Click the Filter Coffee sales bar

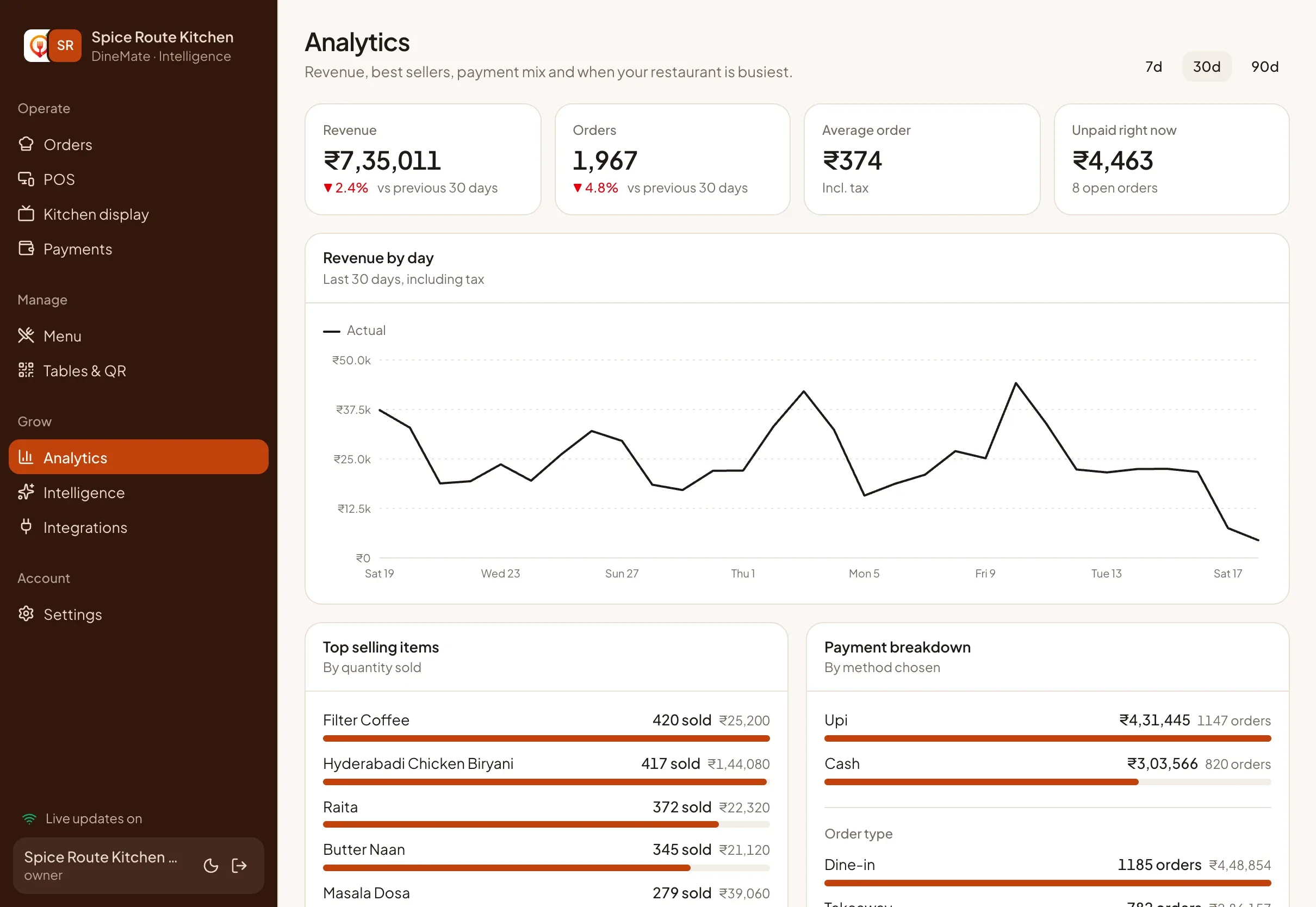546,738
